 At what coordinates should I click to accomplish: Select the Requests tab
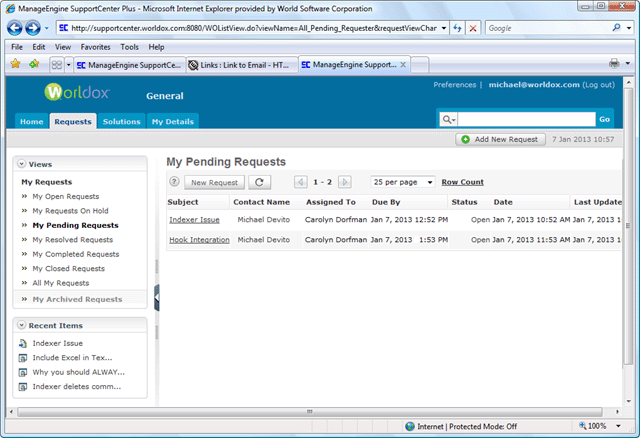point(73,121)
